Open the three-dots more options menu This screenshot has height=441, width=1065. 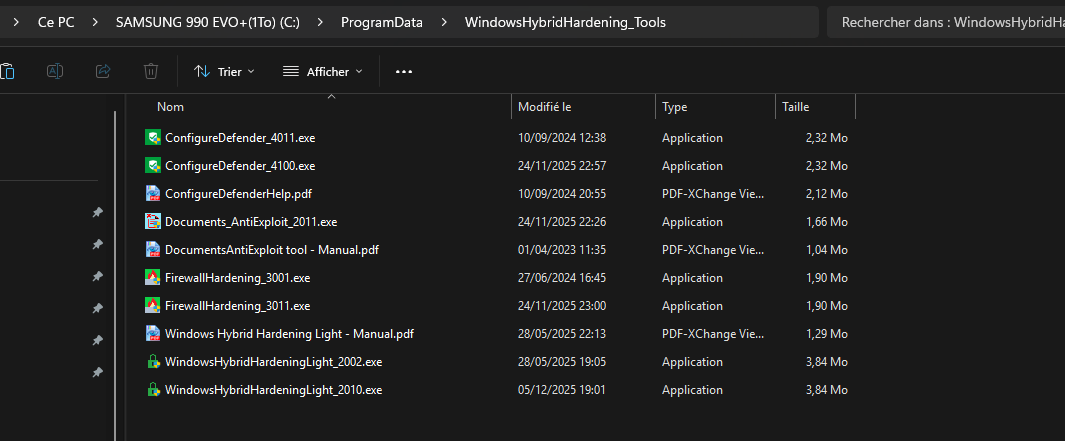click(x=404, y=71)
